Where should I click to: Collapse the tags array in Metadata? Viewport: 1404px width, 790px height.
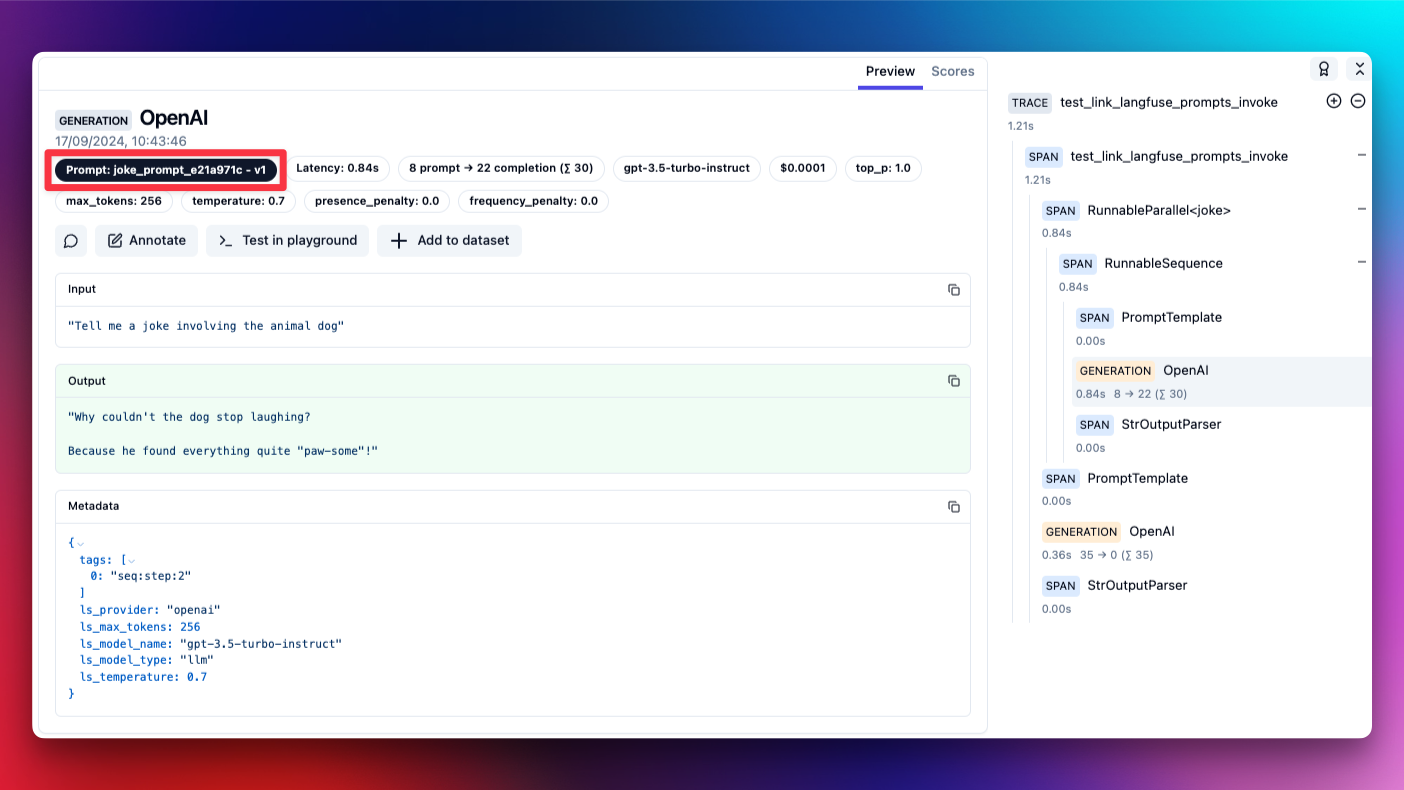point(131,560)
